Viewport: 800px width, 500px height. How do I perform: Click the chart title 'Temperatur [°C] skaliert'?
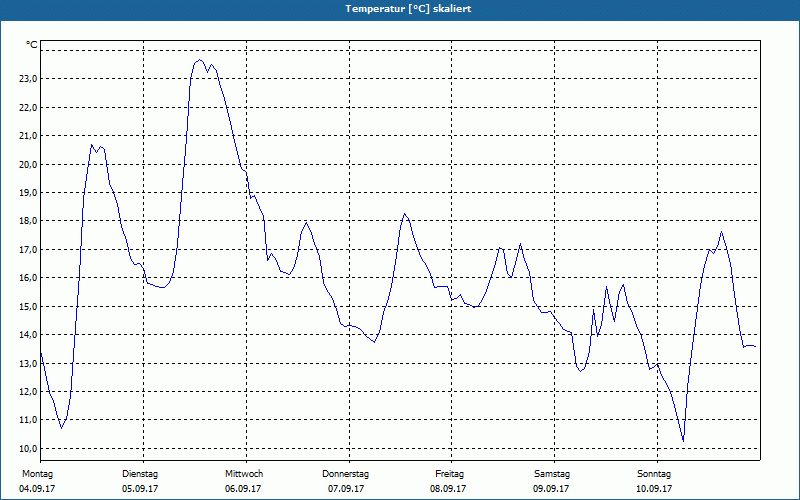tap(408, 9)
